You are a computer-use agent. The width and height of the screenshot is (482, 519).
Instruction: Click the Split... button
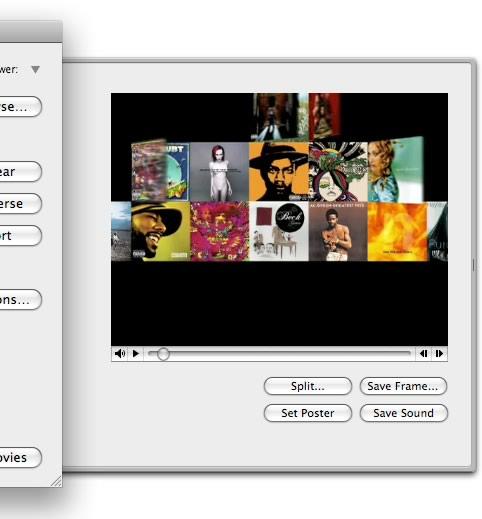tap(308, 386)
